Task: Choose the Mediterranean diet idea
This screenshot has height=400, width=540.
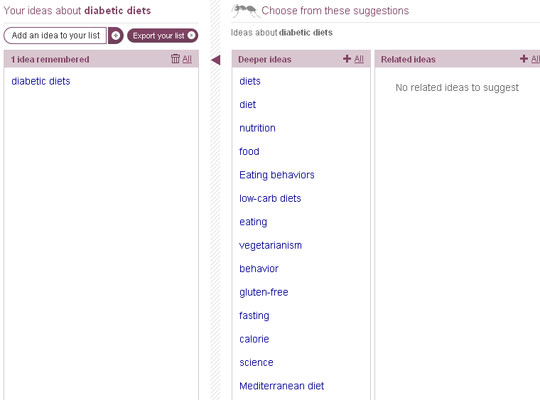Action: click(282, 386)
